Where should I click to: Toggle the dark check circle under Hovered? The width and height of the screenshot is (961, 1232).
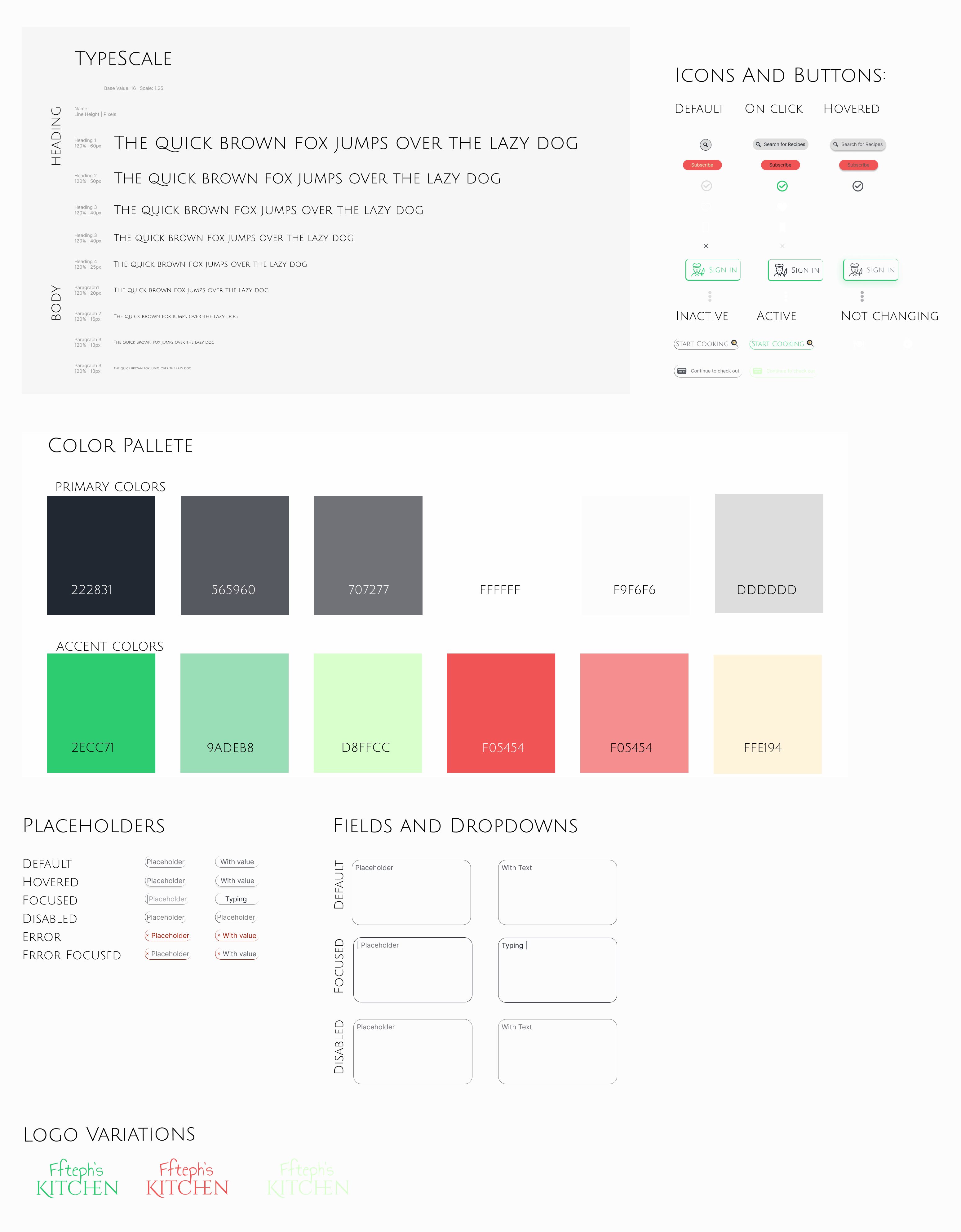click(858, 186)
